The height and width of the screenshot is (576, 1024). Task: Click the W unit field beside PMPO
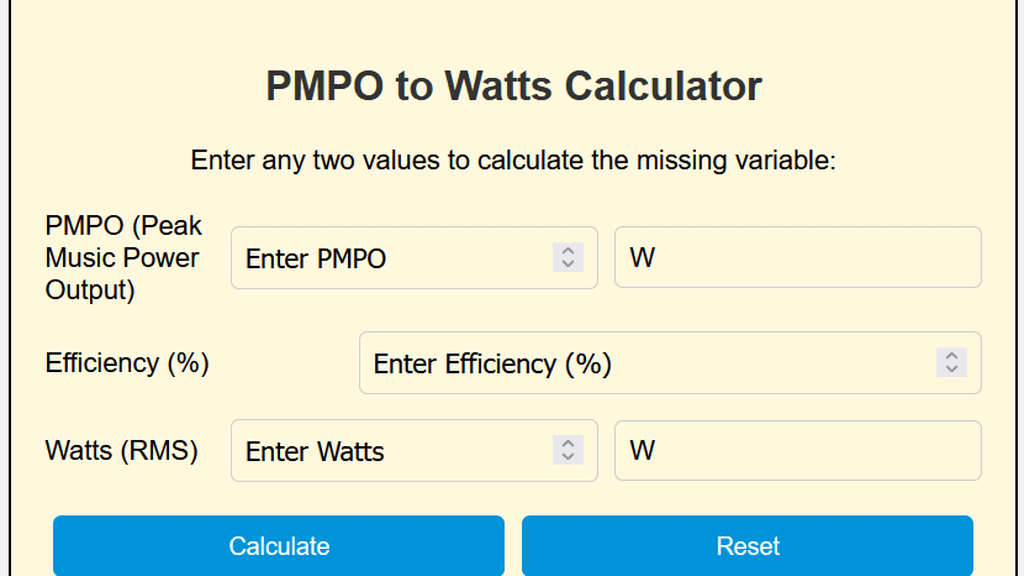tap(797, 257)
